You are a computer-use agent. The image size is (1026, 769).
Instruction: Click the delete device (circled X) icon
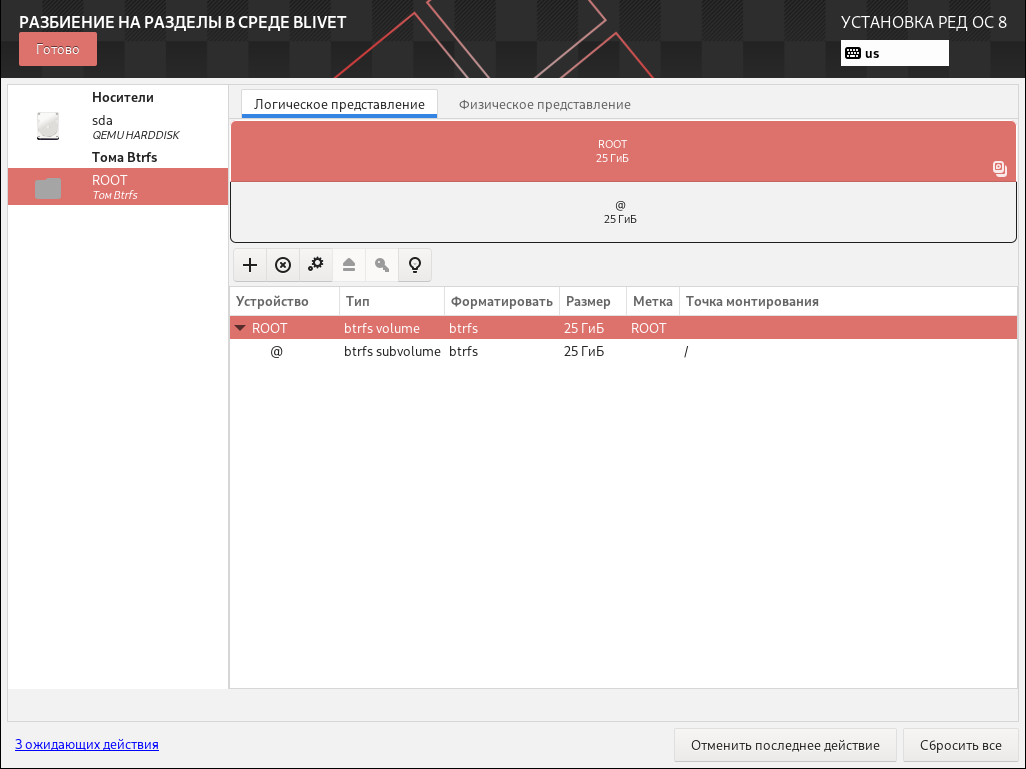pos(283,265)
